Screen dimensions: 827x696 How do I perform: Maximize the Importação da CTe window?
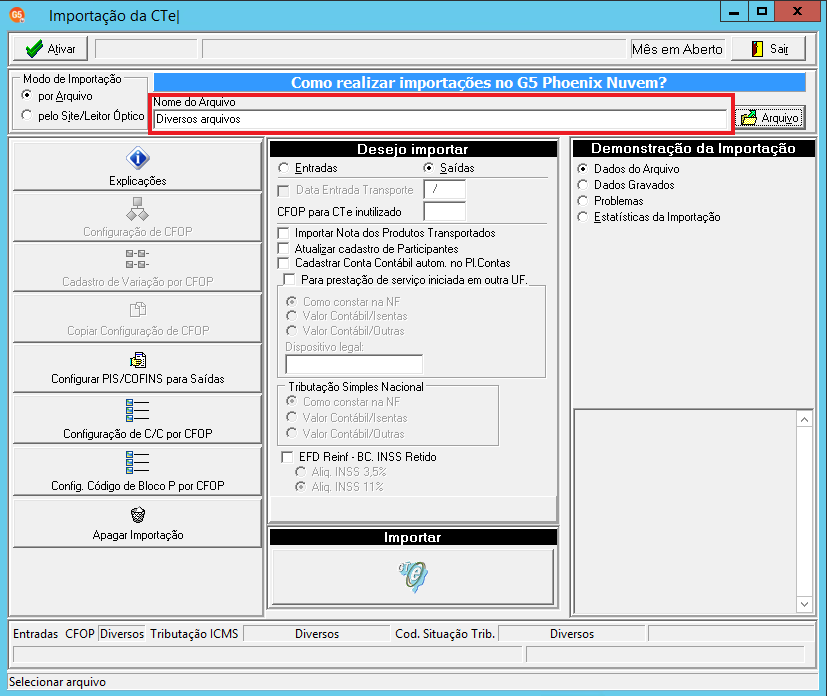(x=762, y=12)
